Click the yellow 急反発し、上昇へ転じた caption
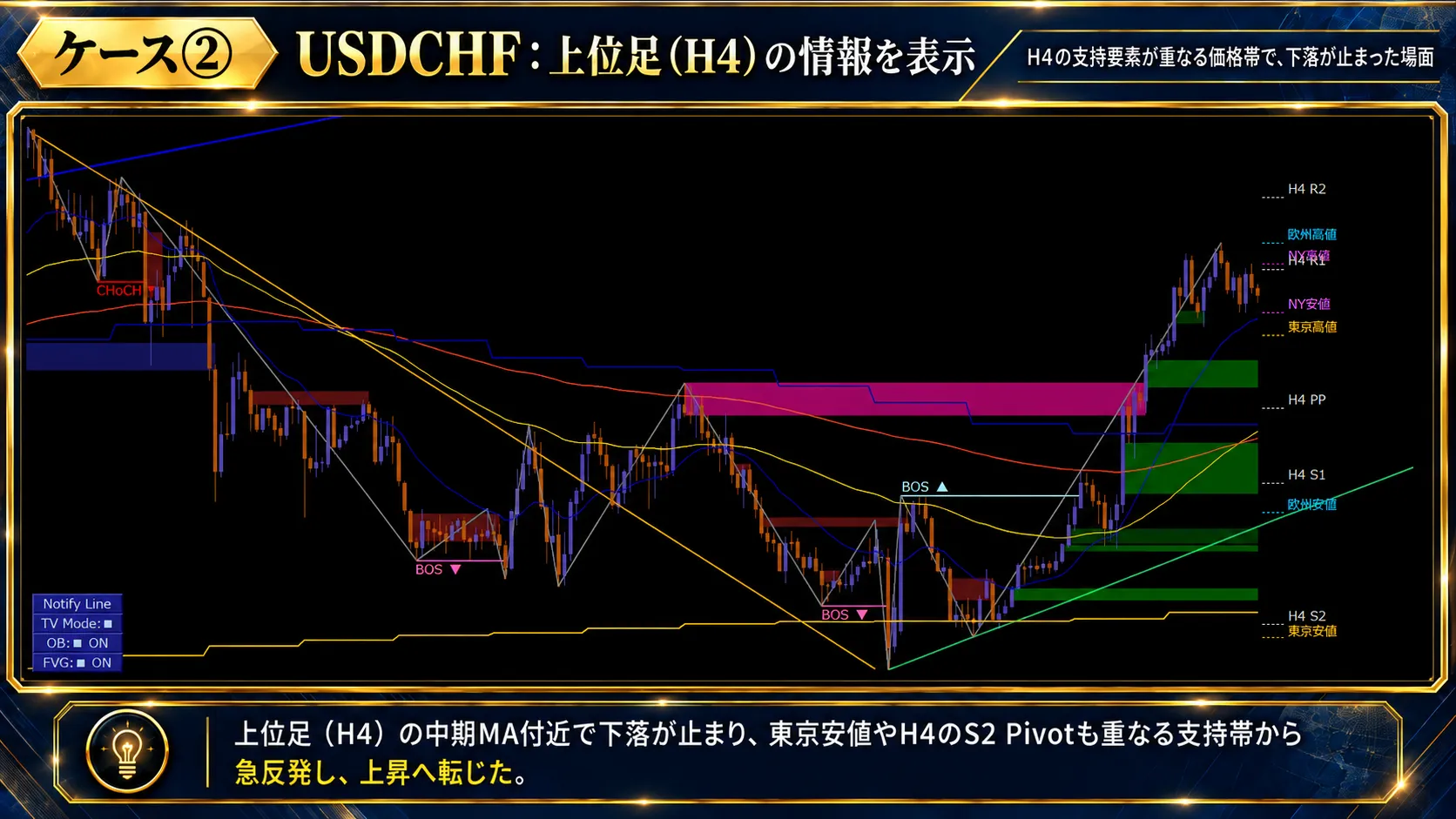The height and width of the screenshot is (819, 1456). 381,772
